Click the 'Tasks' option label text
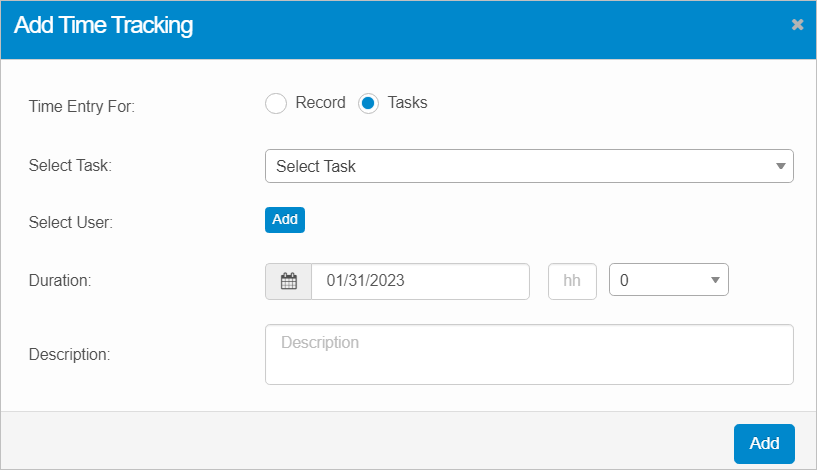This screenshot has height=470, width=817. click(407, 103)
